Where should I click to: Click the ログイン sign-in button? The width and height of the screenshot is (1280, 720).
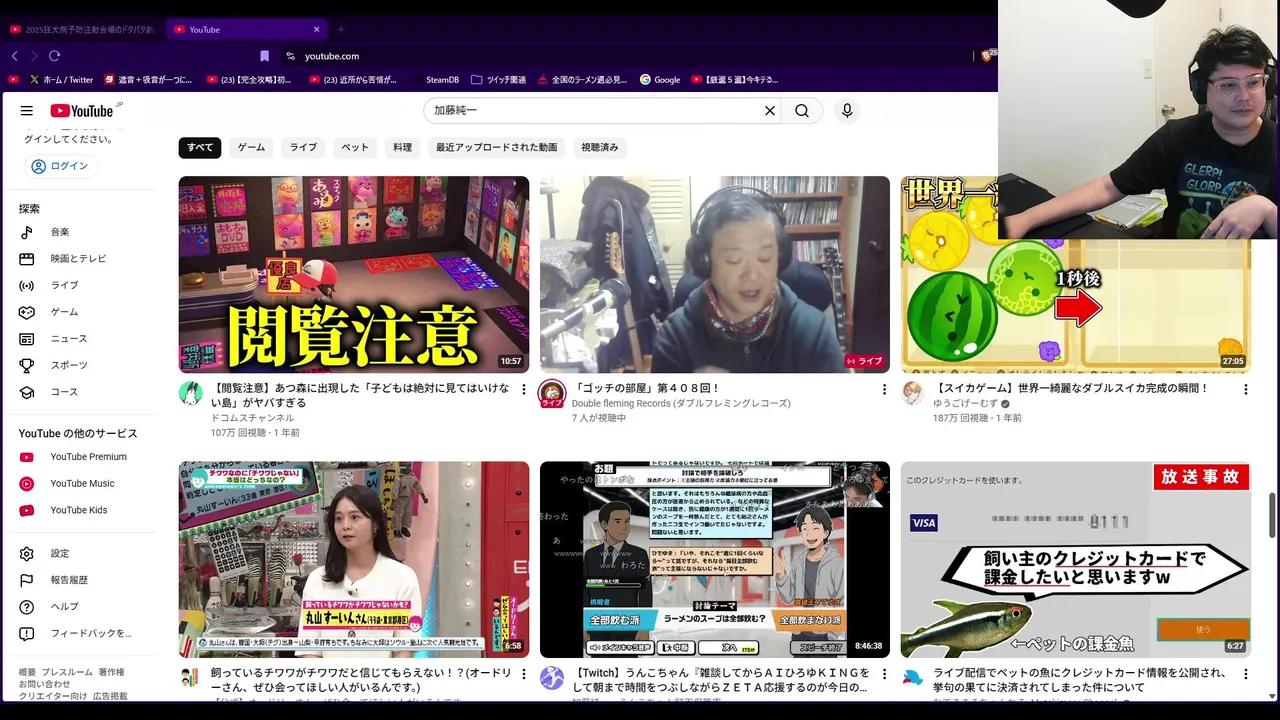coord(60,166)
